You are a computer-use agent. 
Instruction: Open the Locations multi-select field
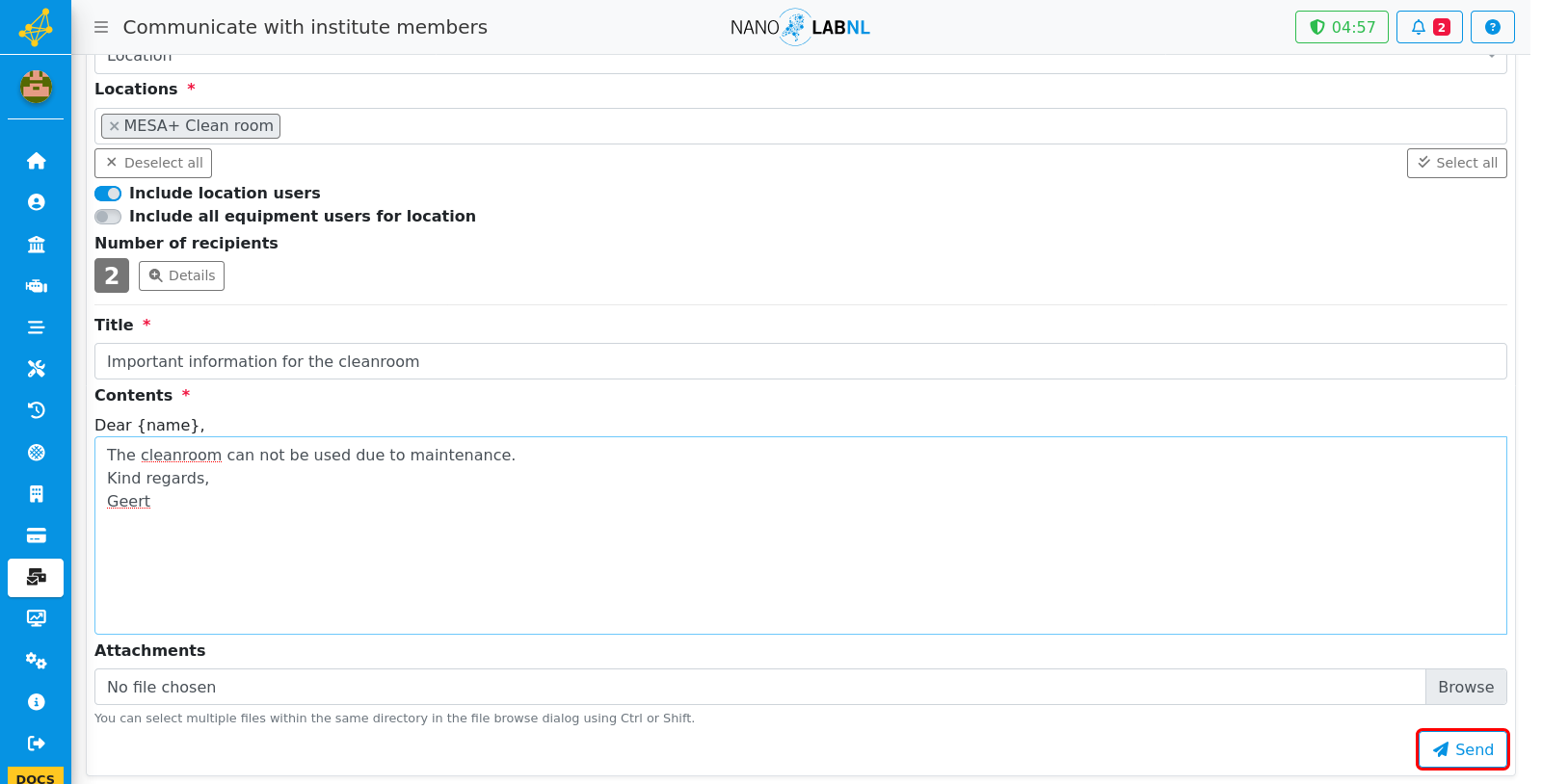click(x=800, y=126)
